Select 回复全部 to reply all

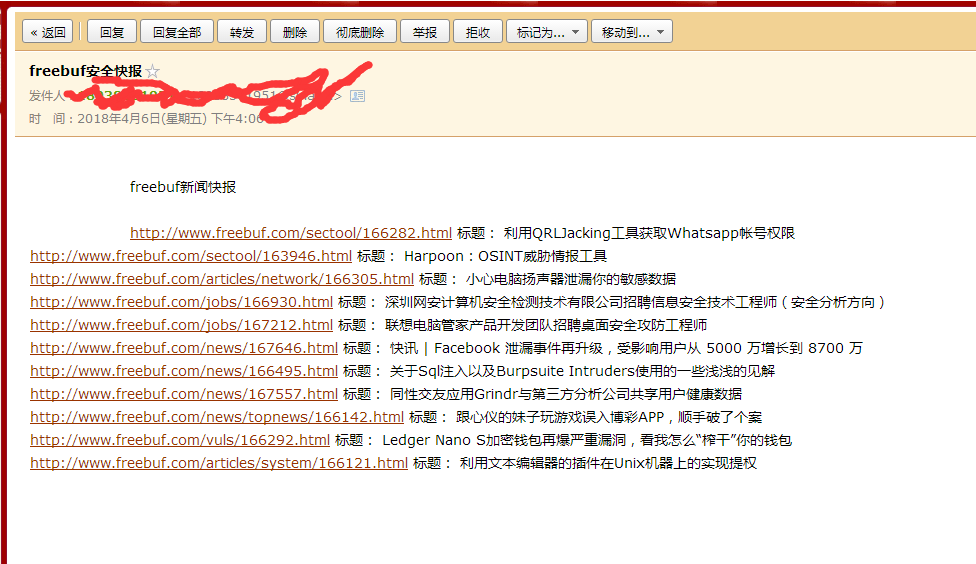coord(177,32)
